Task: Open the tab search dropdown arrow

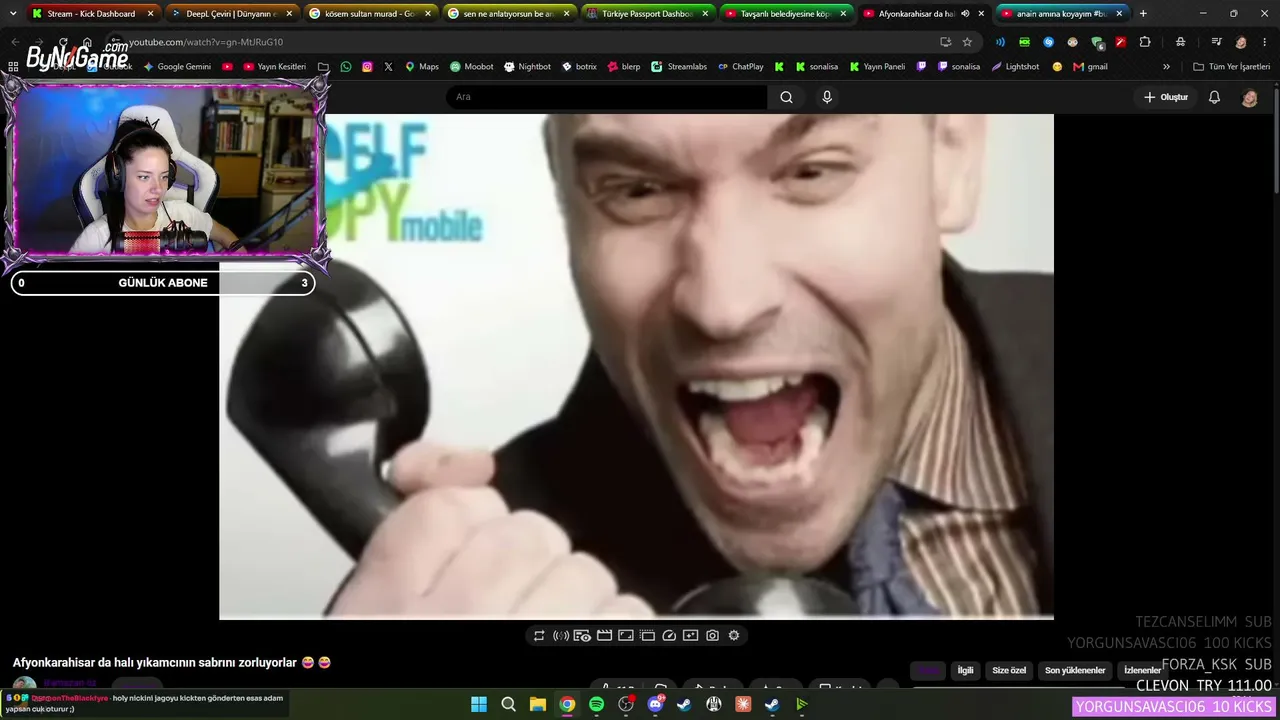Action: click(x=13, y=14)
